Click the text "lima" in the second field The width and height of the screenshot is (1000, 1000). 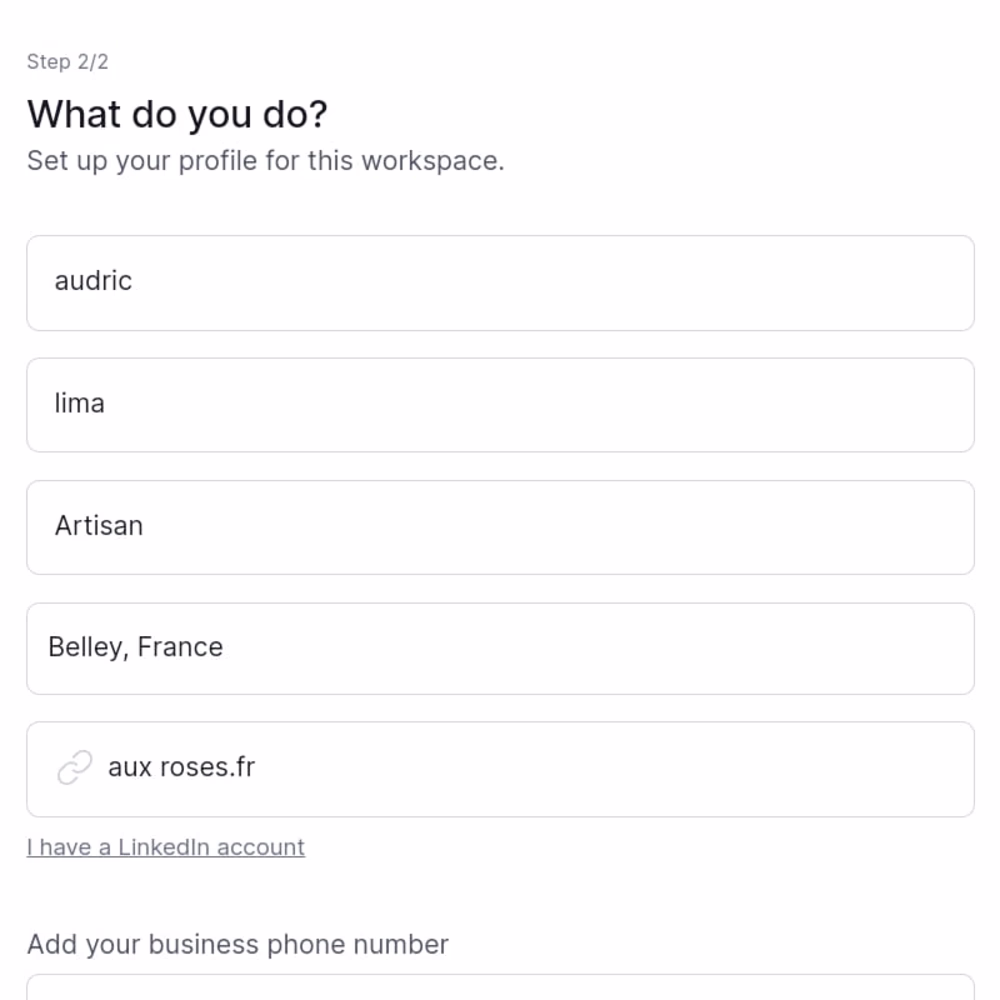(x=79, y=403)
